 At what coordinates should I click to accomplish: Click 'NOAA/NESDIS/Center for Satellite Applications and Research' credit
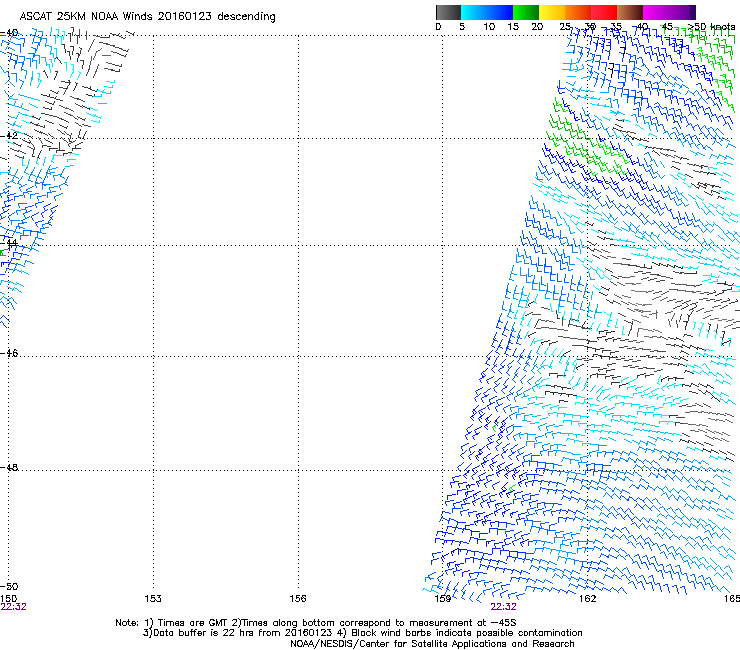432,644
